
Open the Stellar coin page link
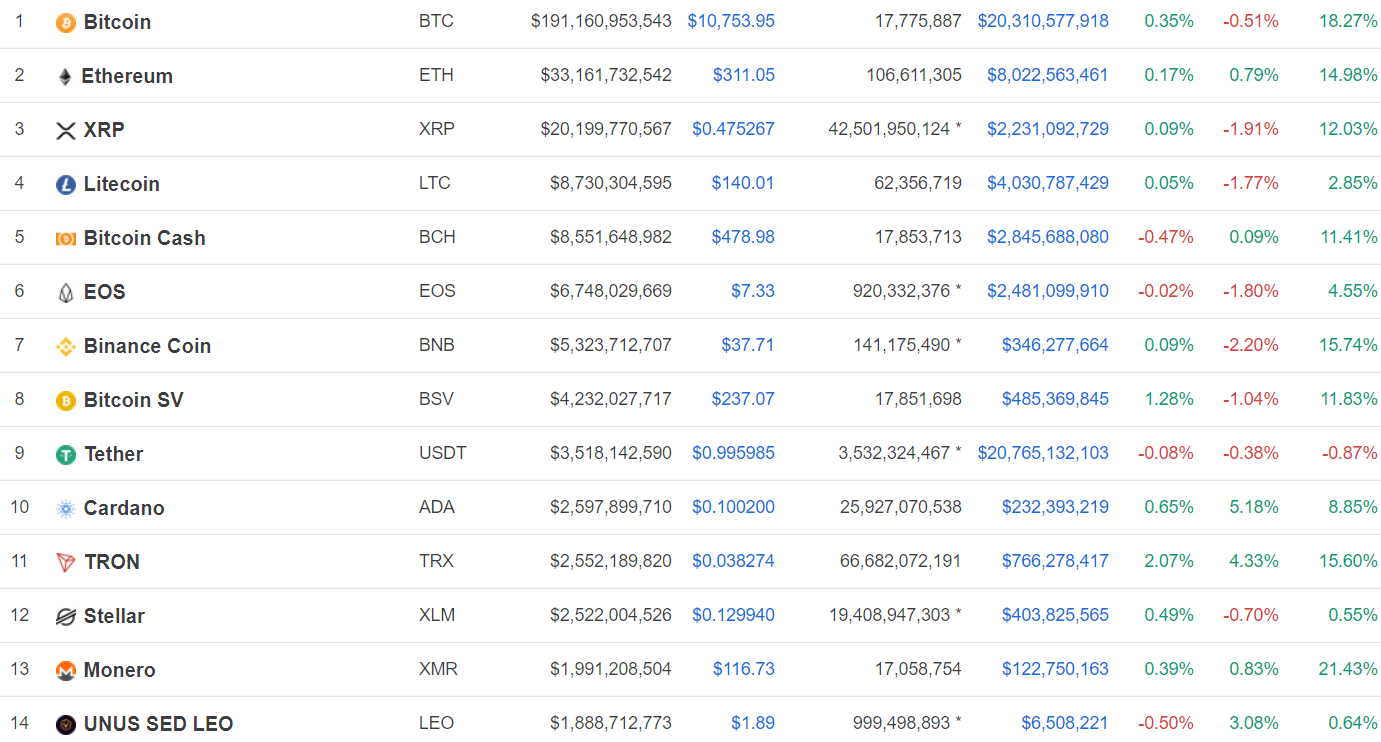114,616
